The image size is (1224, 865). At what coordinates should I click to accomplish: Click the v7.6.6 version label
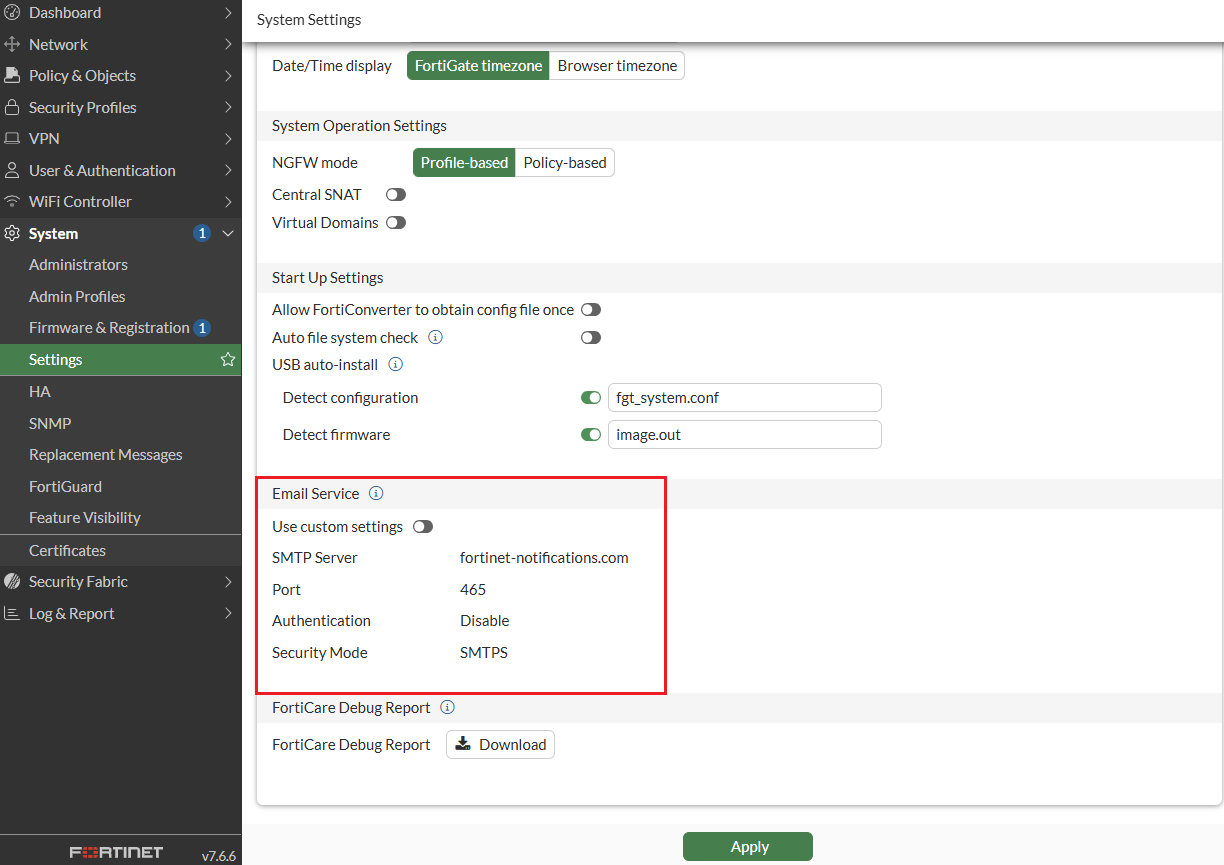(219, 856)
